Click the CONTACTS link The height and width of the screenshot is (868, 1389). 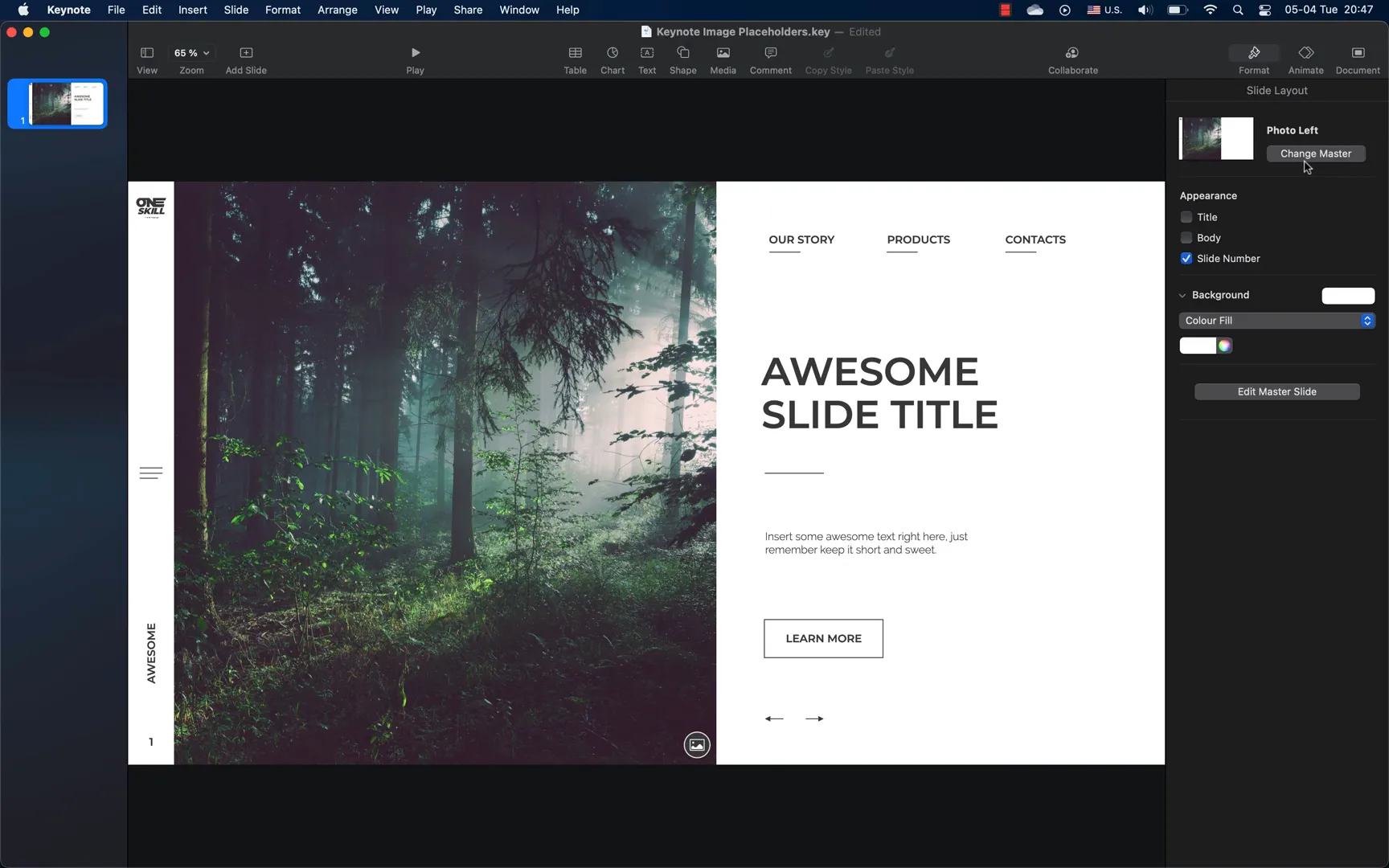pos(1035,240)
